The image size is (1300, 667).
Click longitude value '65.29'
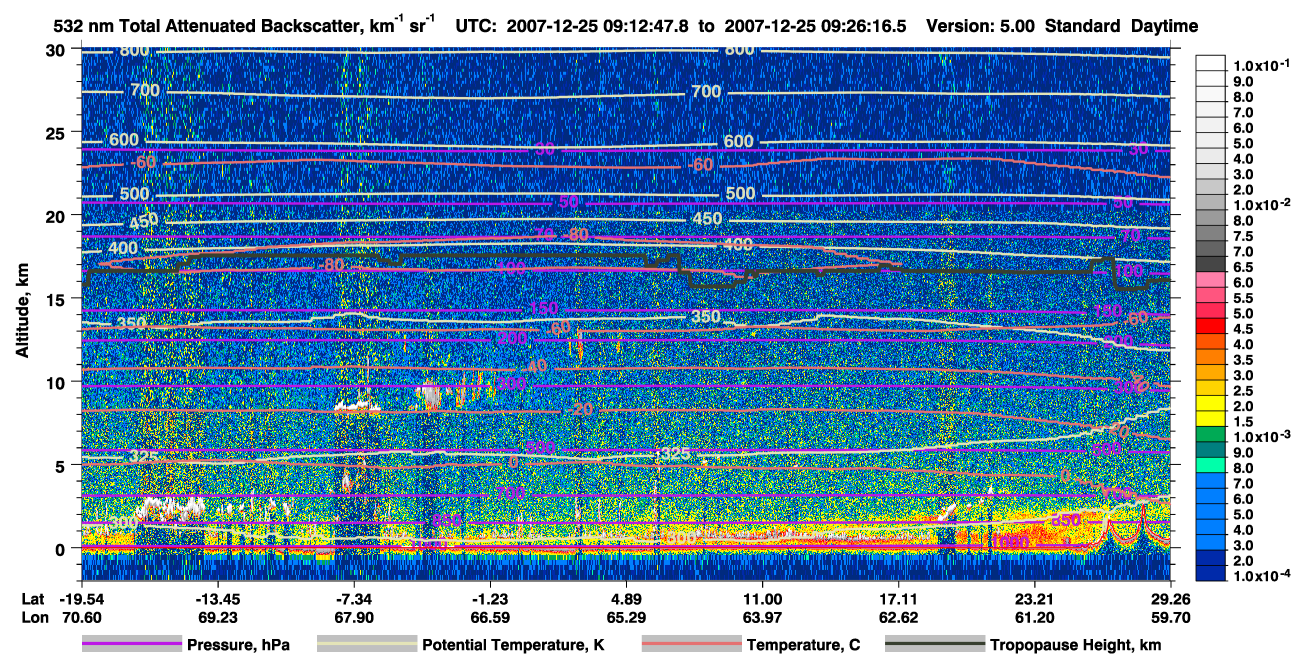[625, 617]
